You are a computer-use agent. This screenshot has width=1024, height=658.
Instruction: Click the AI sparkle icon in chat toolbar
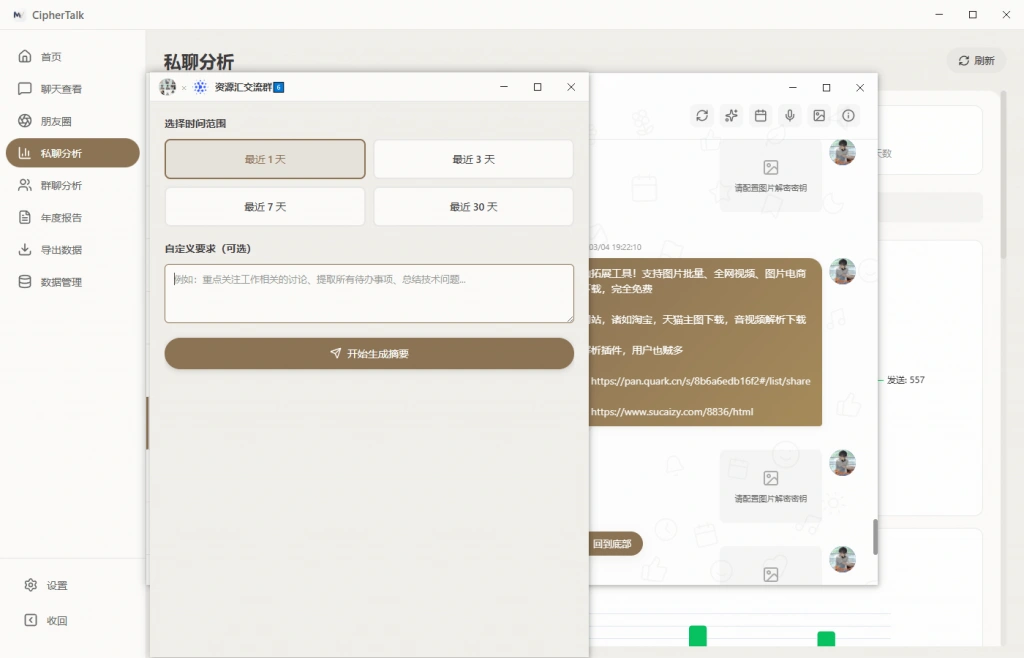click(x=731, y=115)
